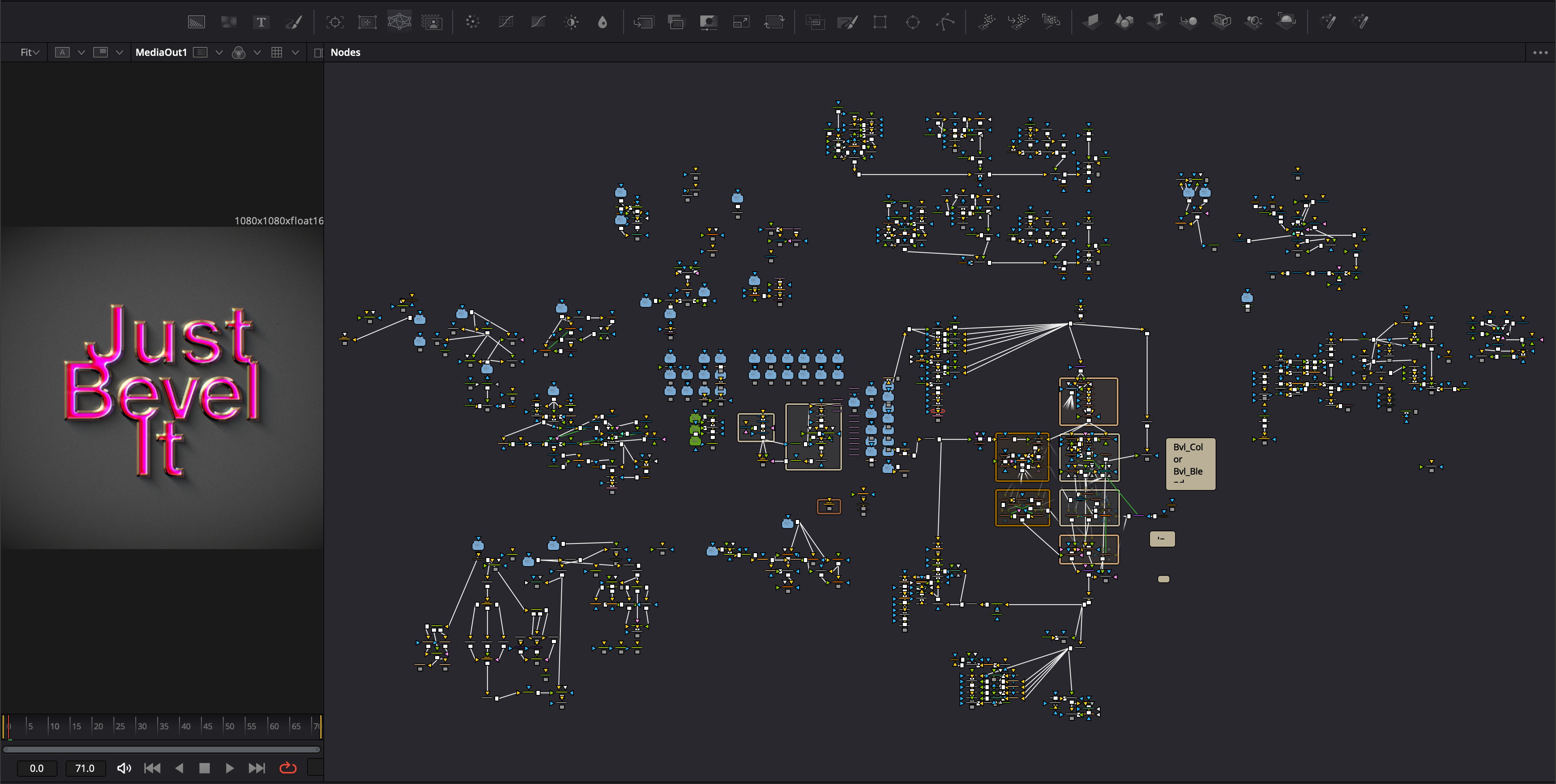The image size is (1556, 784).
Task: Toggle A/B buffer in viewer
Action: click(62, 53)
